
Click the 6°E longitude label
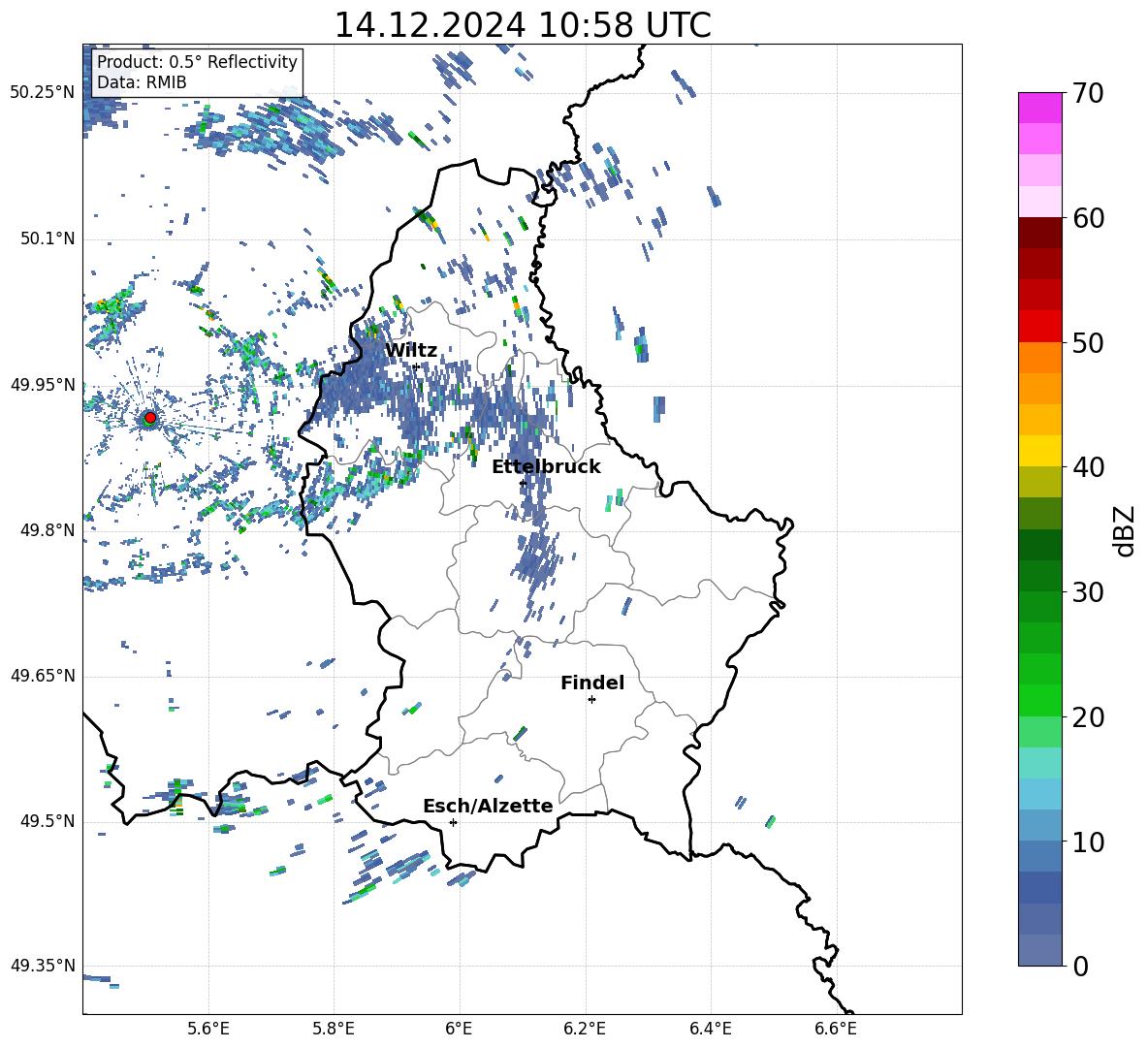459,1029
